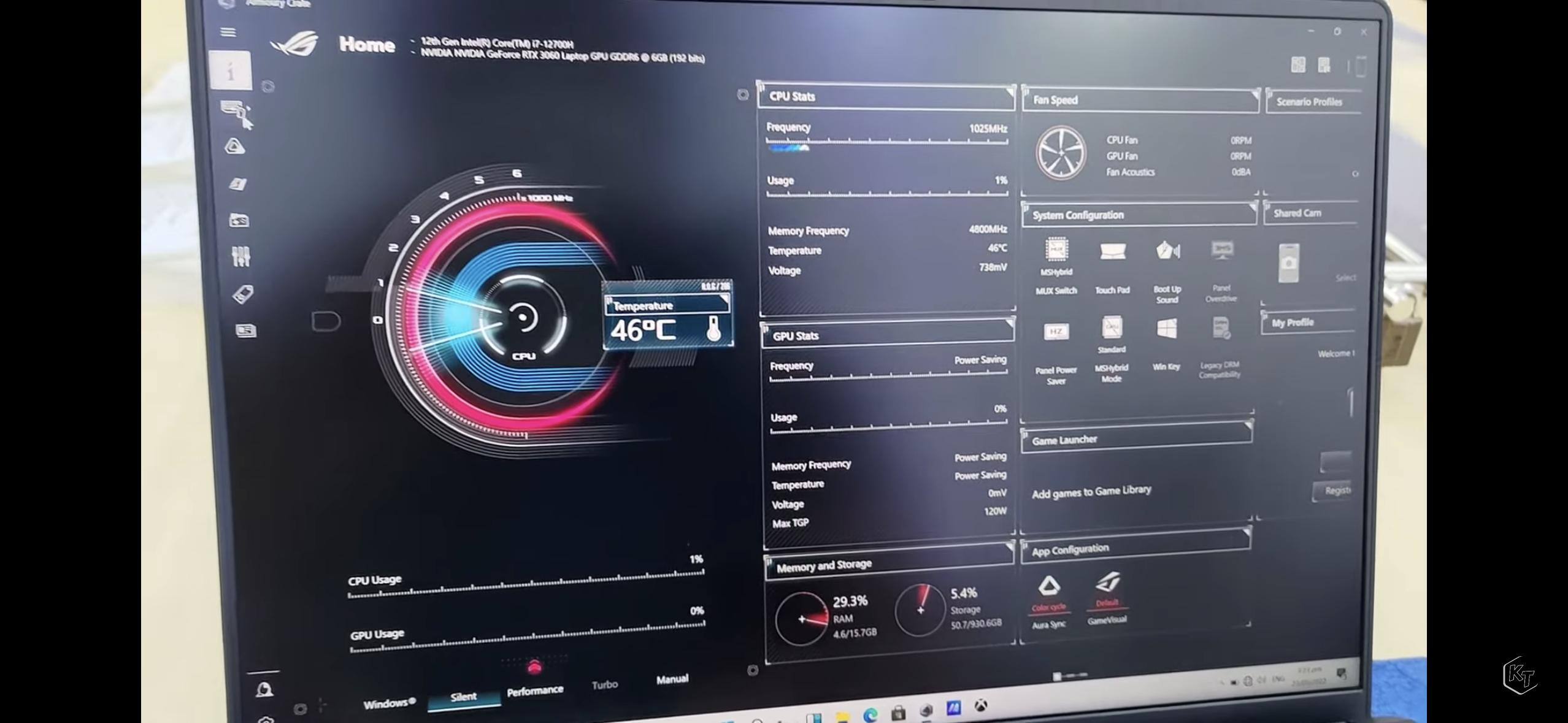Select the Turbo operating mode
1568x723 pixels.
click(x=604, y=684)
